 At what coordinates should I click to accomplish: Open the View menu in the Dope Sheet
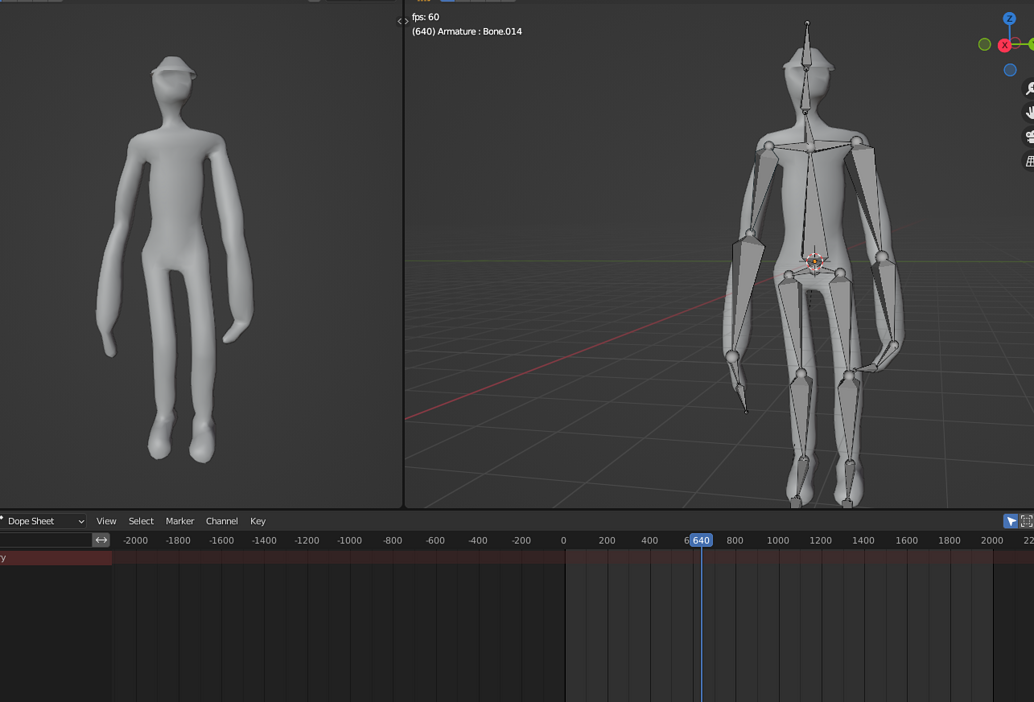coord(106,521)
